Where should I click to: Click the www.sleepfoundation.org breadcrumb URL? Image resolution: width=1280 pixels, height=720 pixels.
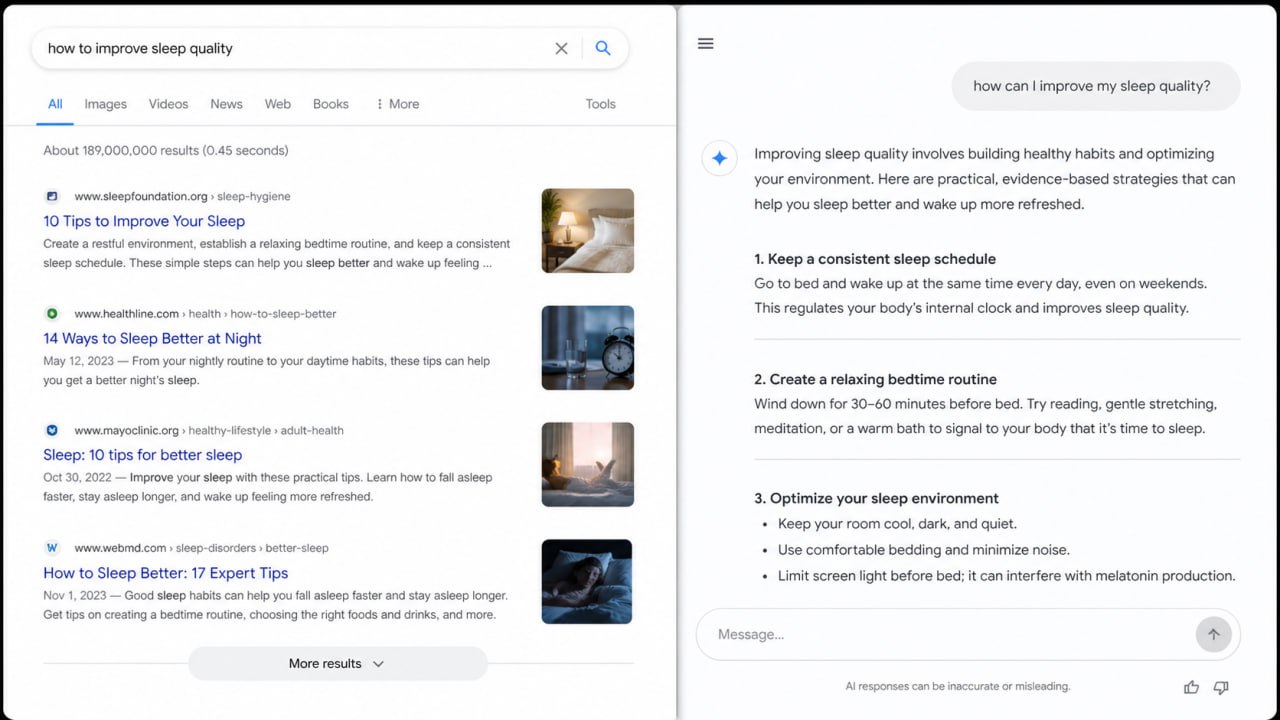pyautogui.click(x=183, y=196)
